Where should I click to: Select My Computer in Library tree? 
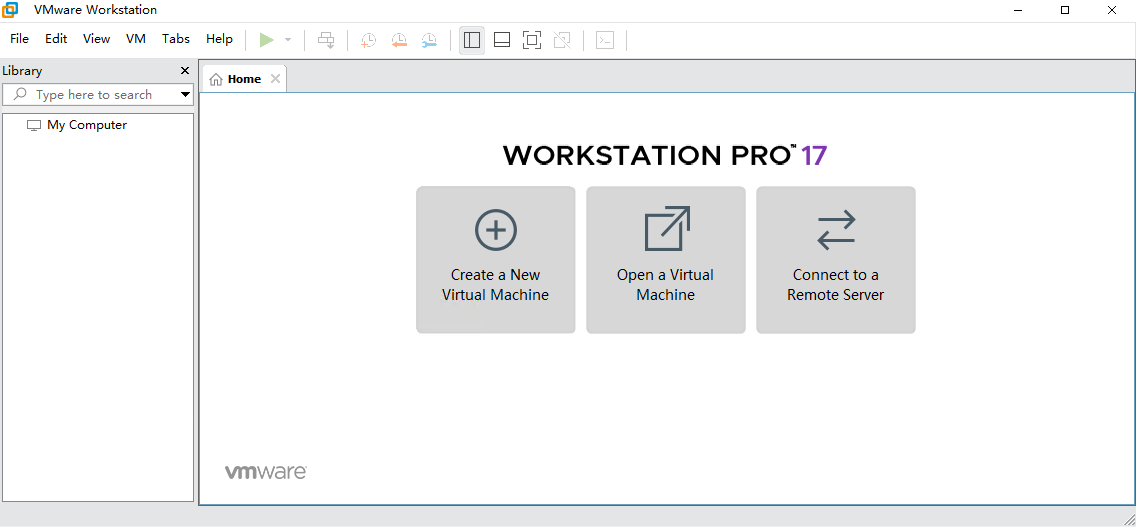pyautogui.click(x=87, y=125)
